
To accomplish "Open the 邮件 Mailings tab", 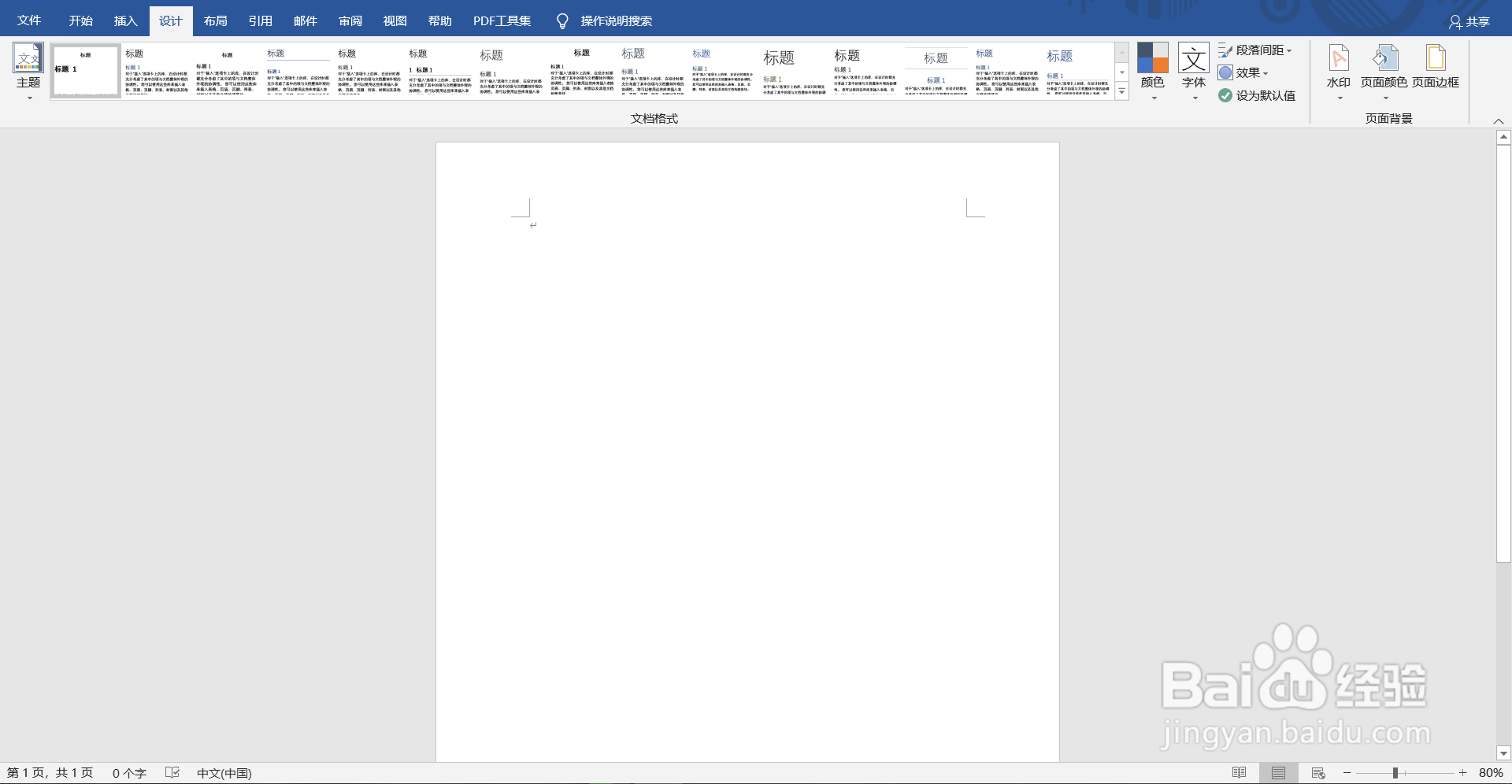I will 306,20.
